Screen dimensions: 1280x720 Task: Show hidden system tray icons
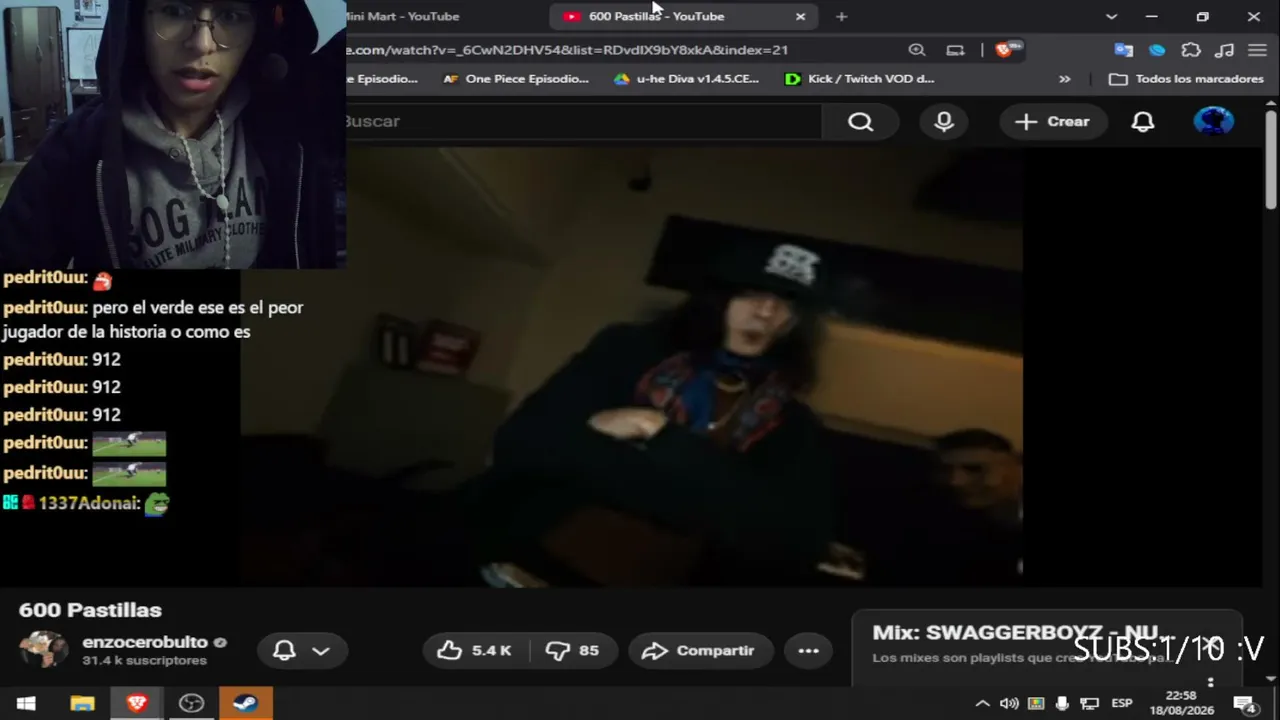tap(982, 703)
